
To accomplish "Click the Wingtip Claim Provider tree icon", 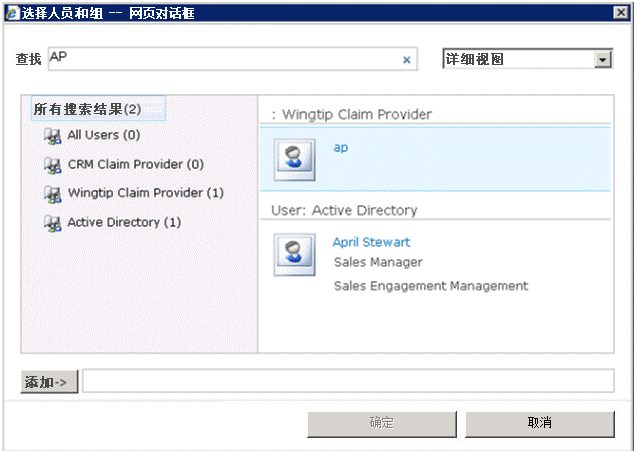I will 53,194.
